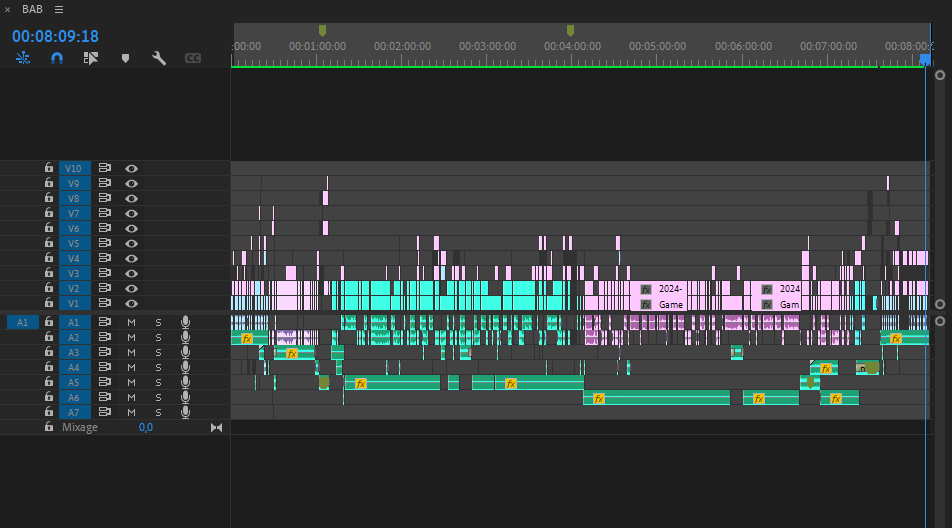Click fx badge on first A2 clip
Image resolution: width=952 pixels, height=528 pixels.
tap(246, 339)
